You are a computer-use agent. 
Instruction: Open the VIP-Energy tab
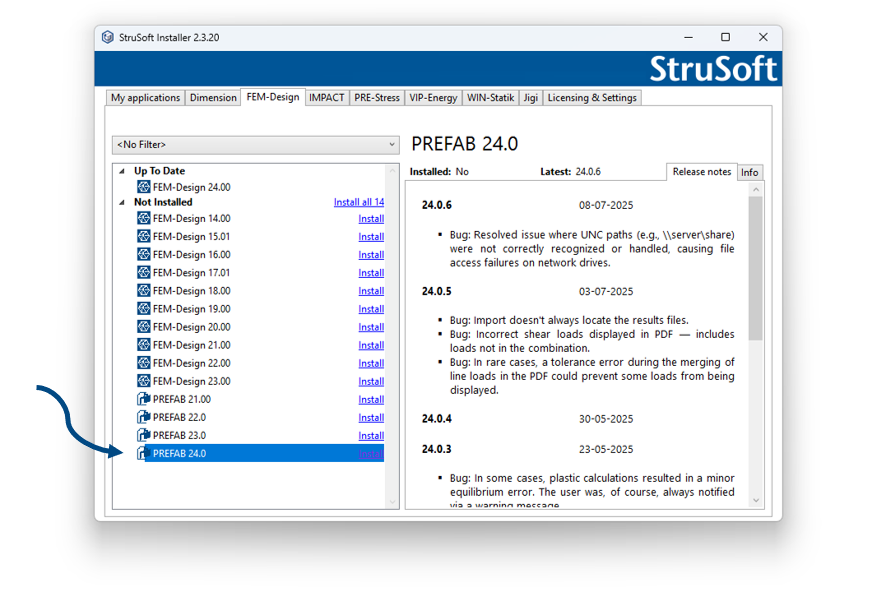(x=433, y=98)
